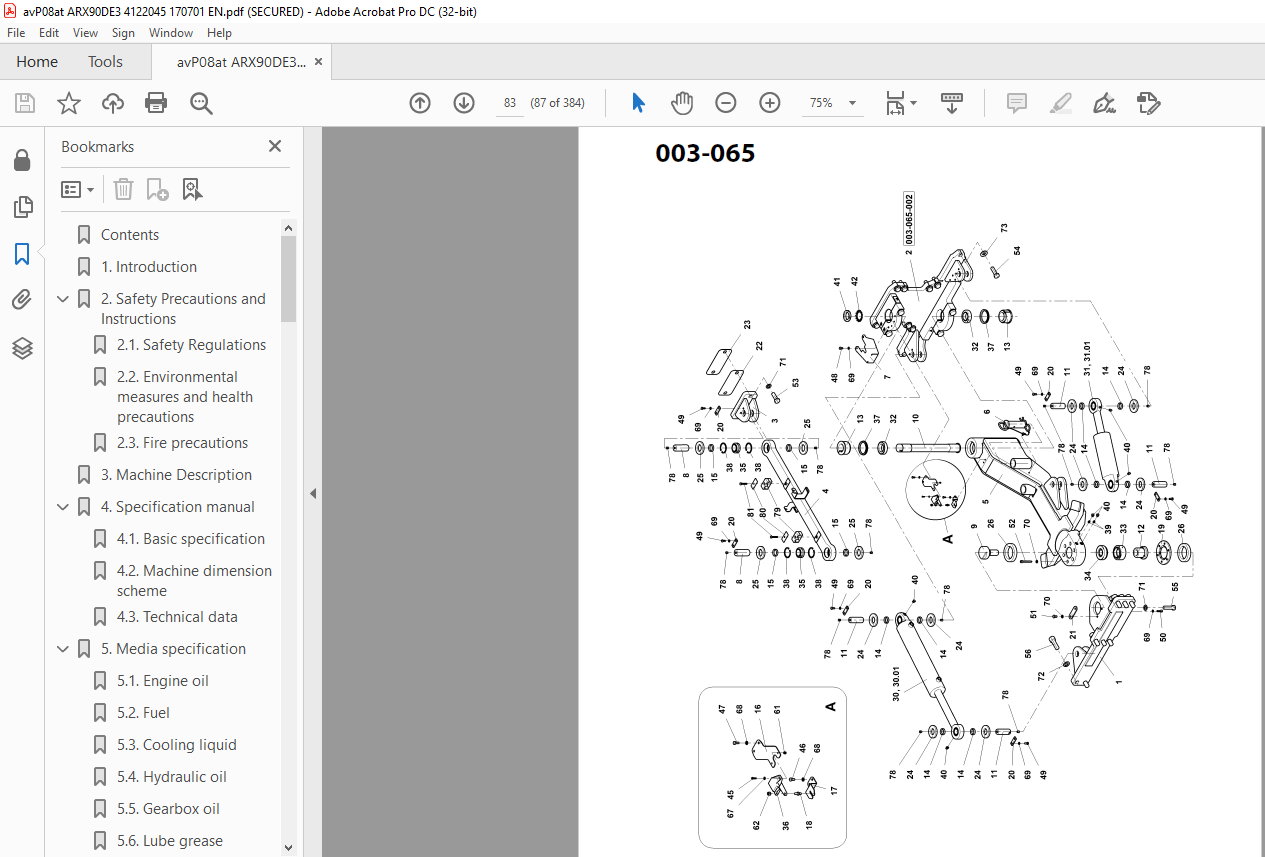The width and height of the screenshot is (1265, 857).
Task: Open the Layers panel icon
Action: [22, 348]
